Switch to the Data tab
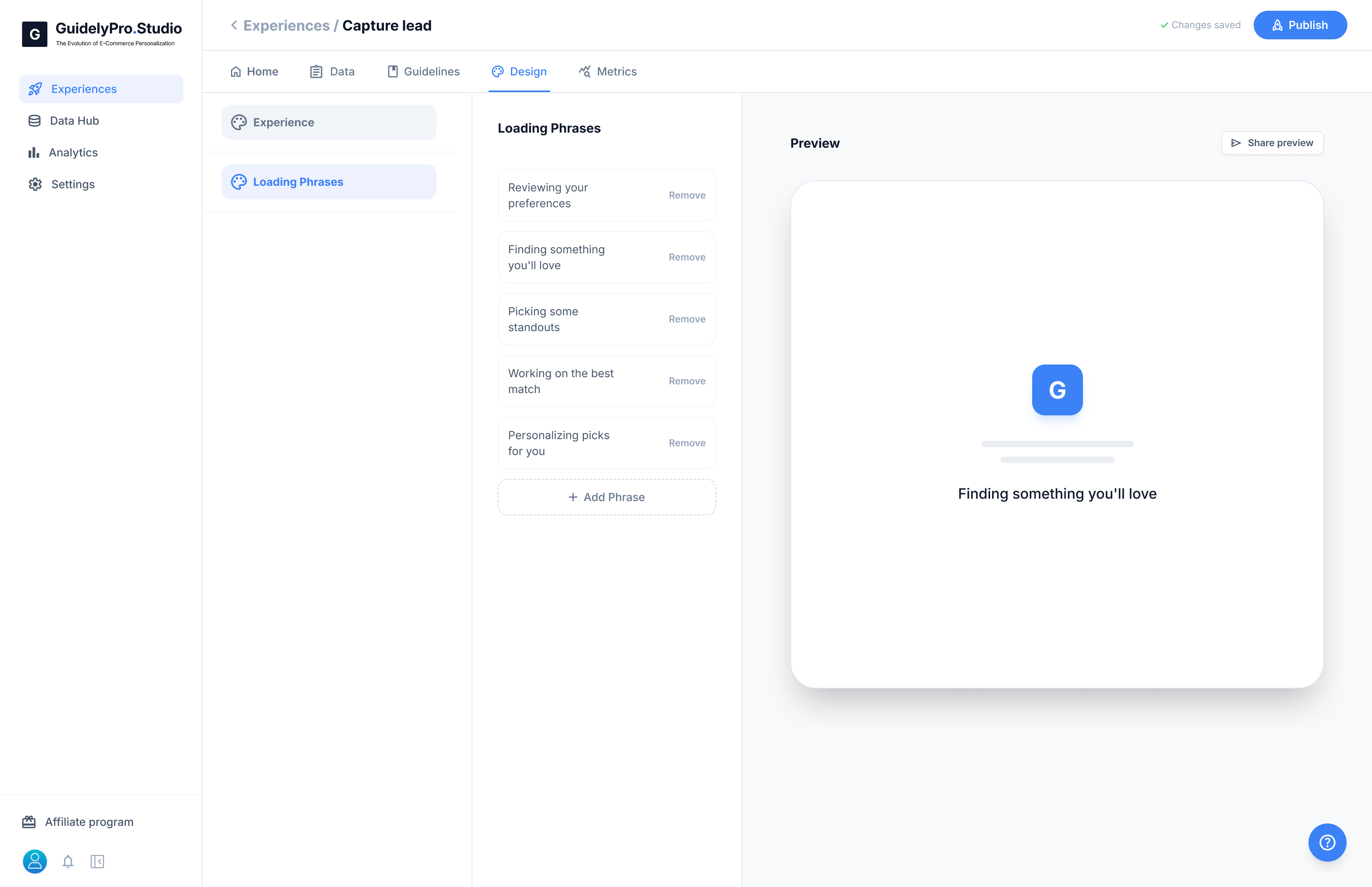Viewport: 1372px width, 887px height. [x=331, y=71]
